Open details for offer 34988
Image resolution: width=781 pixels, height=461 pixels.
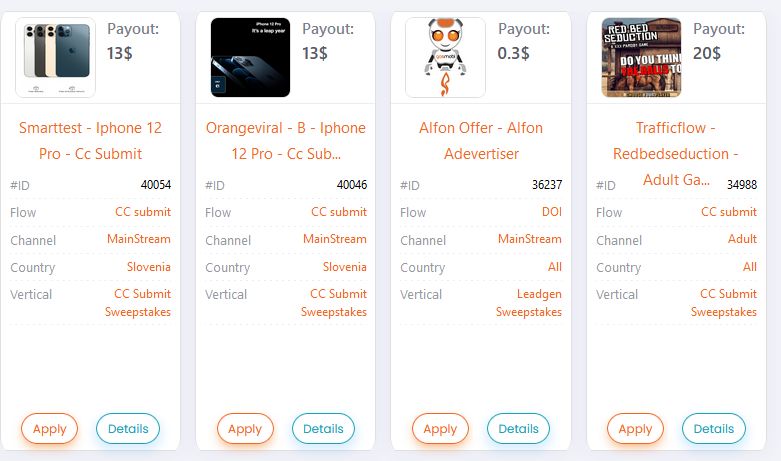pos(714,429)
